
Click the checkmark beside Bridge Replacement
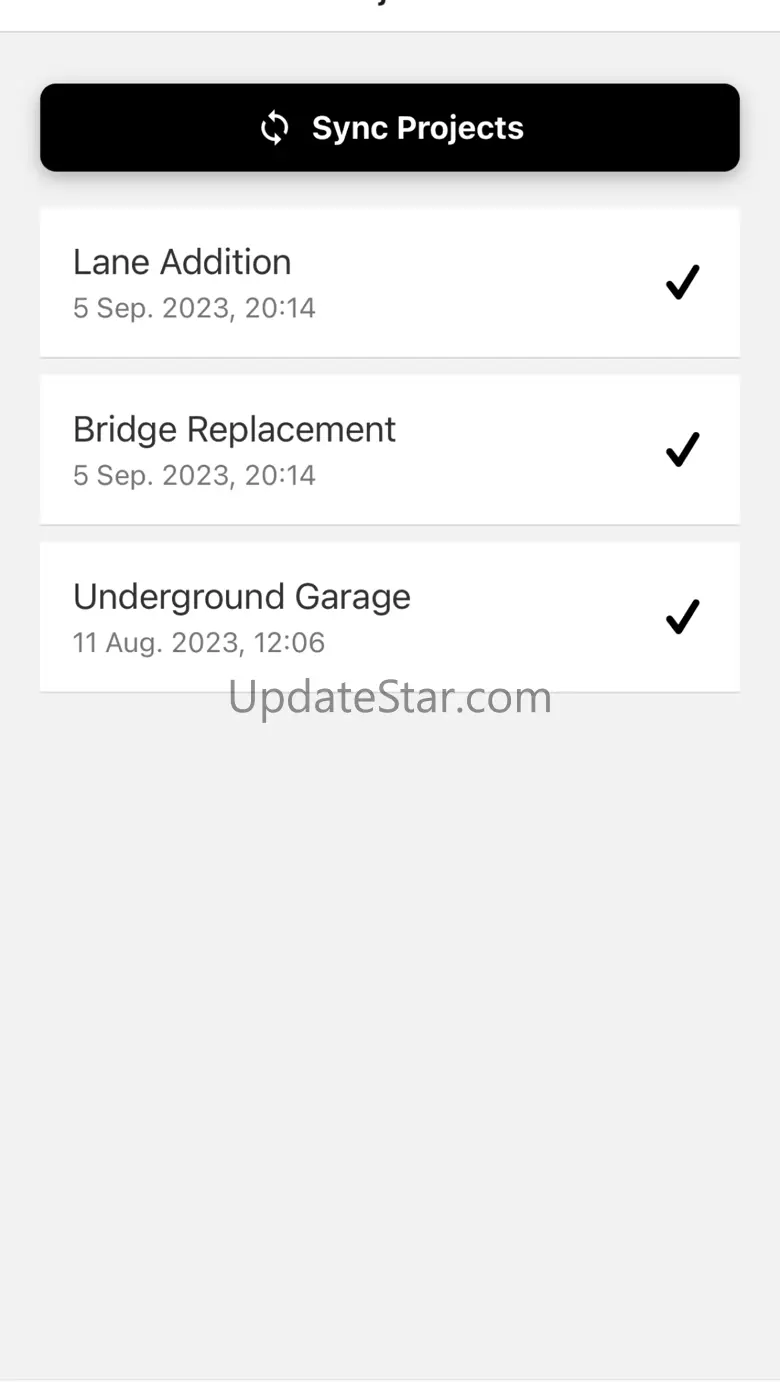682,449
